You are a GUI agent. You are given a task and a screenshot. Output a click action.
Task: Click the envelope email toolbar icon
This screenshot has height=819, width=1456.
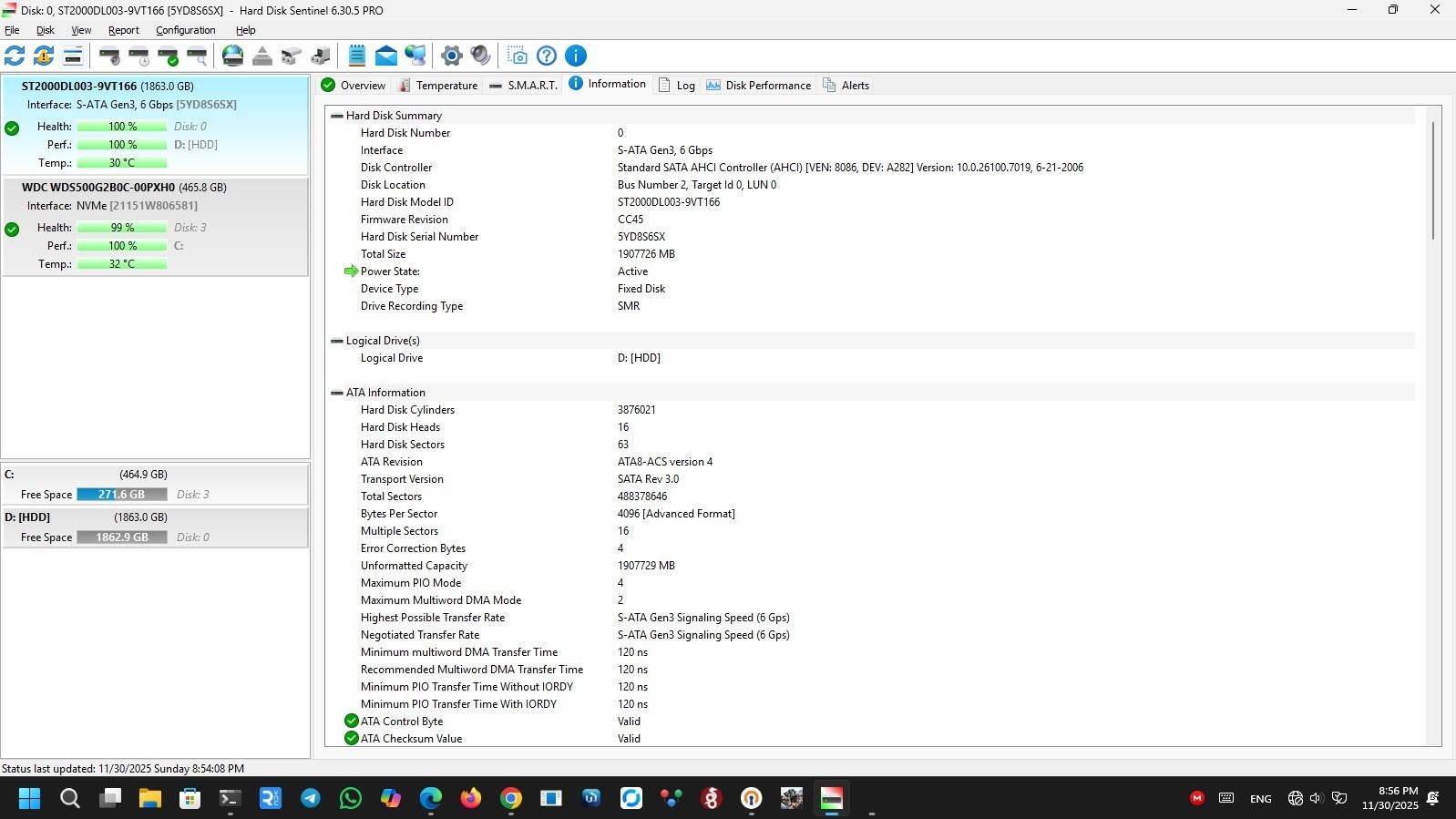(386, 56)
